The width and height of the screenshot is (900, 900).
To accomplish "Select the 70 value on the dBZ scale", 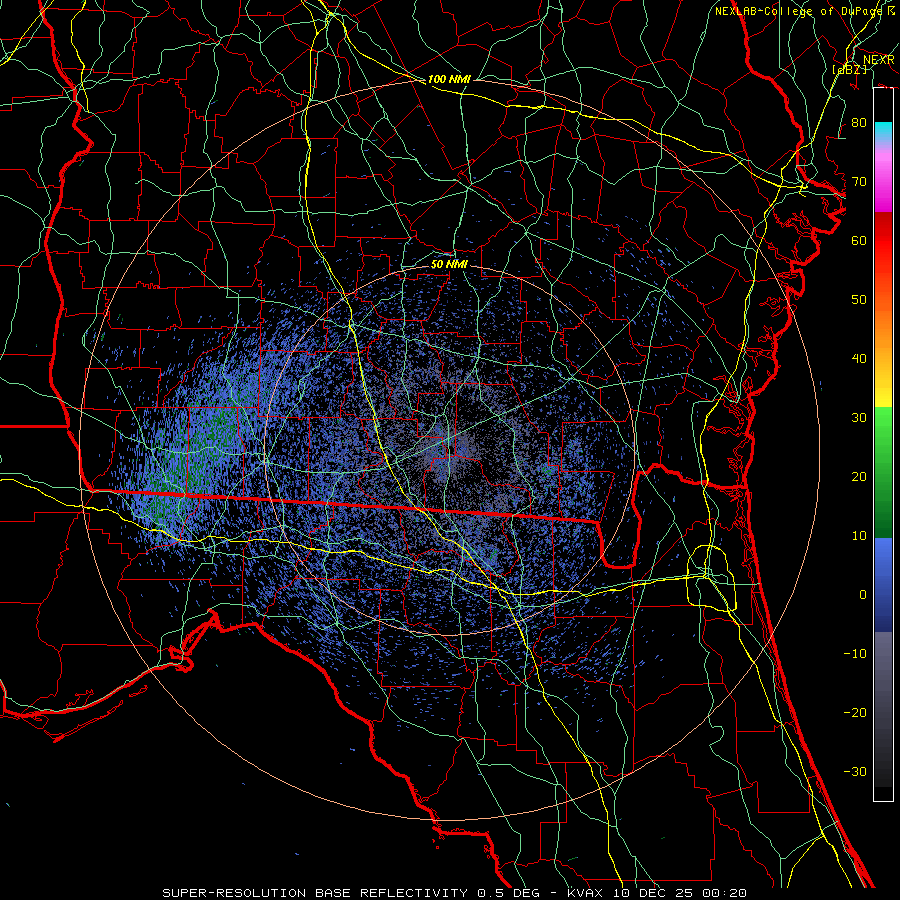I will (859, 181).
